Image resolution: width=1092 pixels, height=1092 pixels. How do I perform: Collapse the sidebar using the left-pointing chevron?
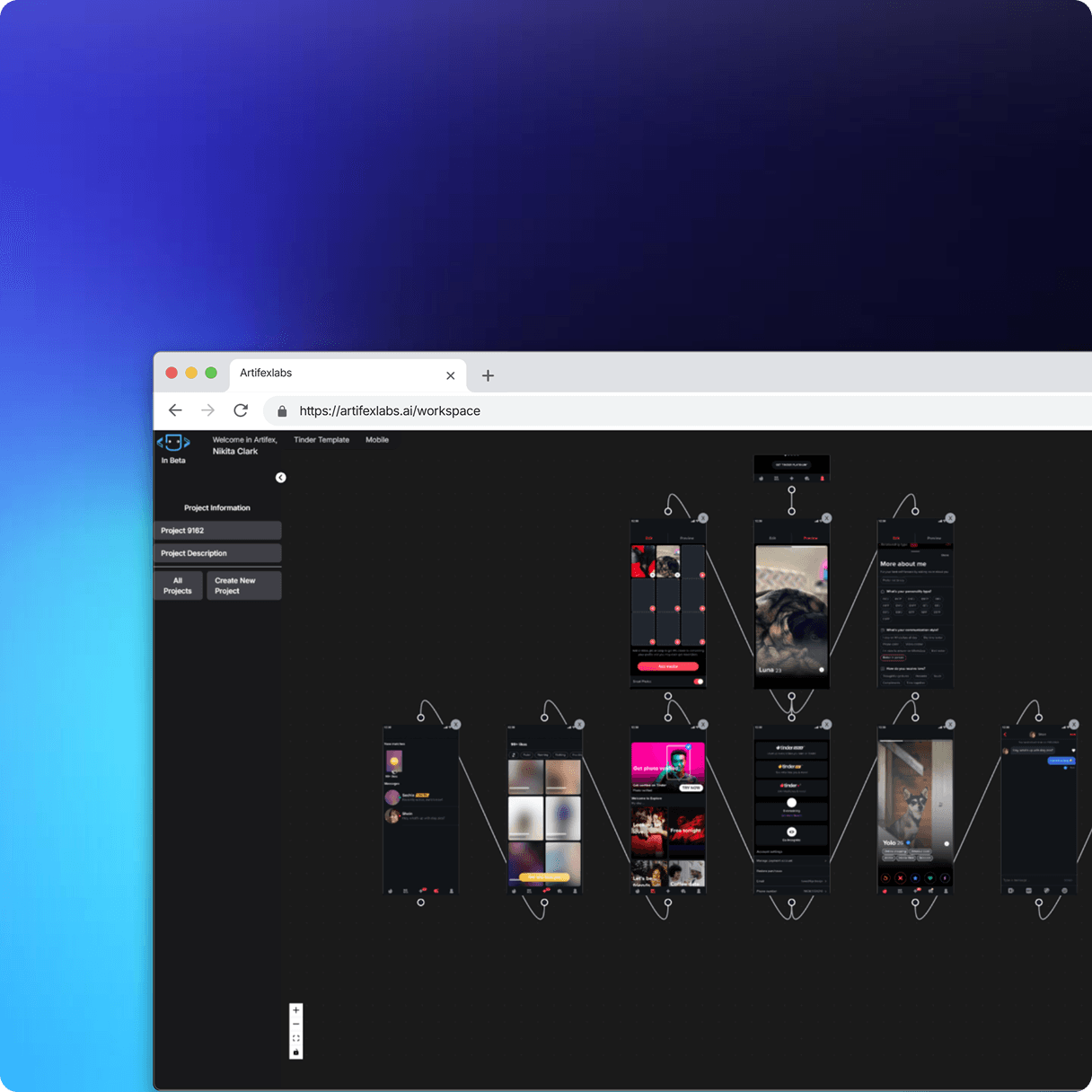[280, 478]
